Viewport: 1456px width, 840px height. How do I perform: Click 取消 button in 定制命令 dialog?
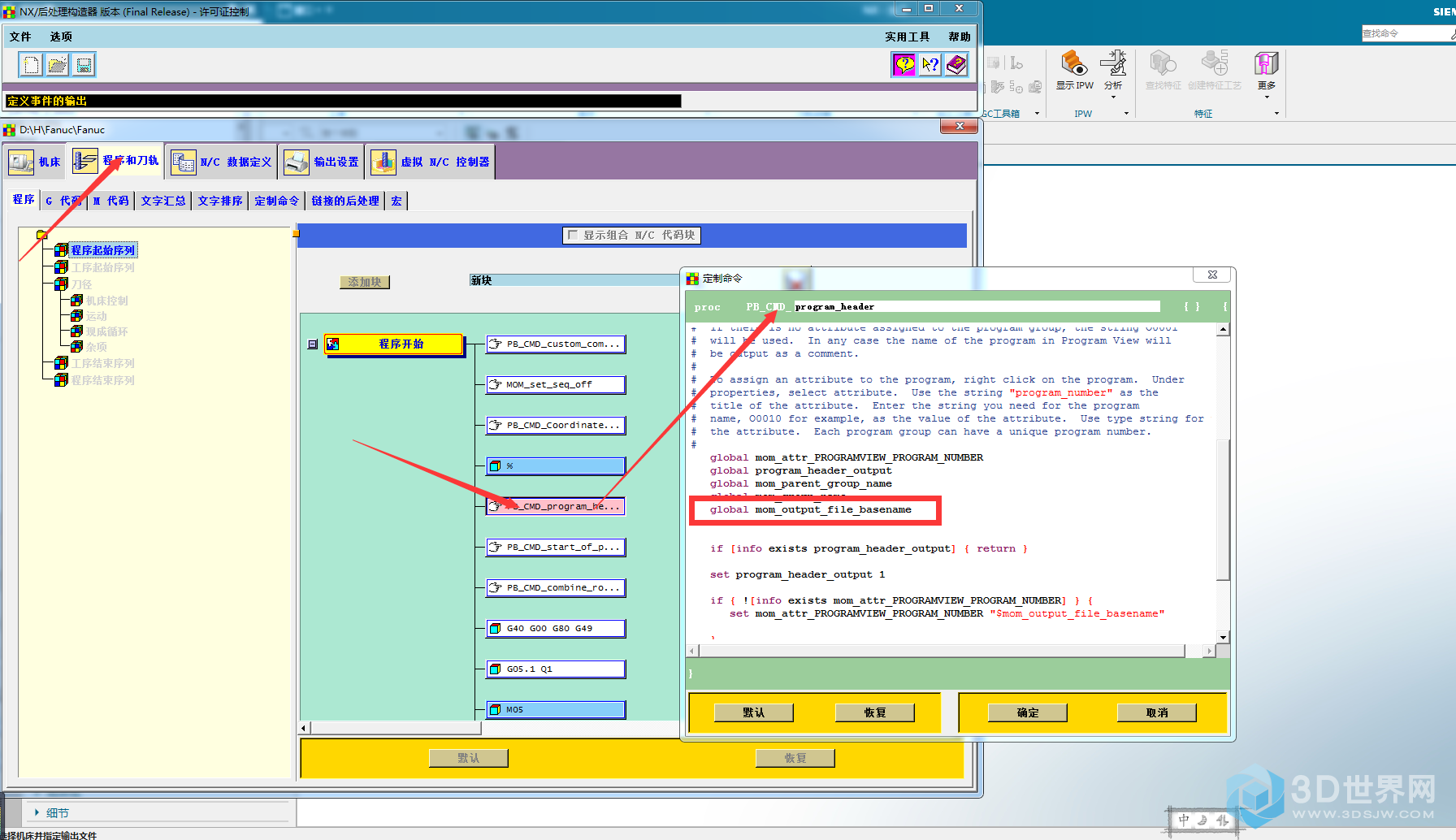(x=1157, y=712)
